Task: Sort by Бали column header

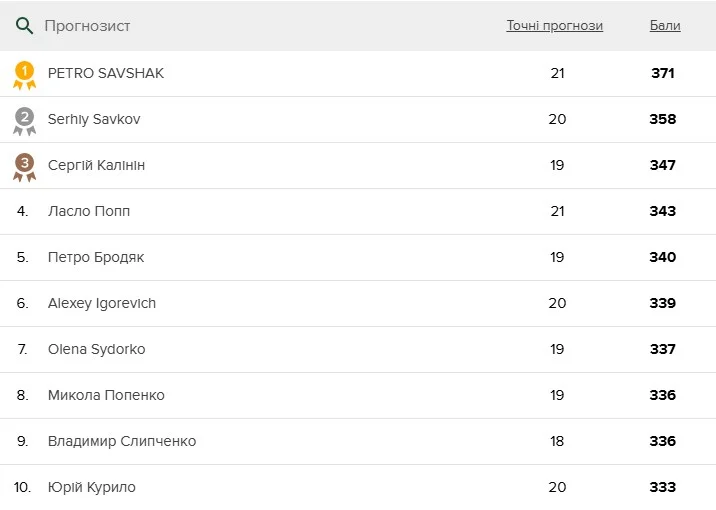Action: coord(665,26)
